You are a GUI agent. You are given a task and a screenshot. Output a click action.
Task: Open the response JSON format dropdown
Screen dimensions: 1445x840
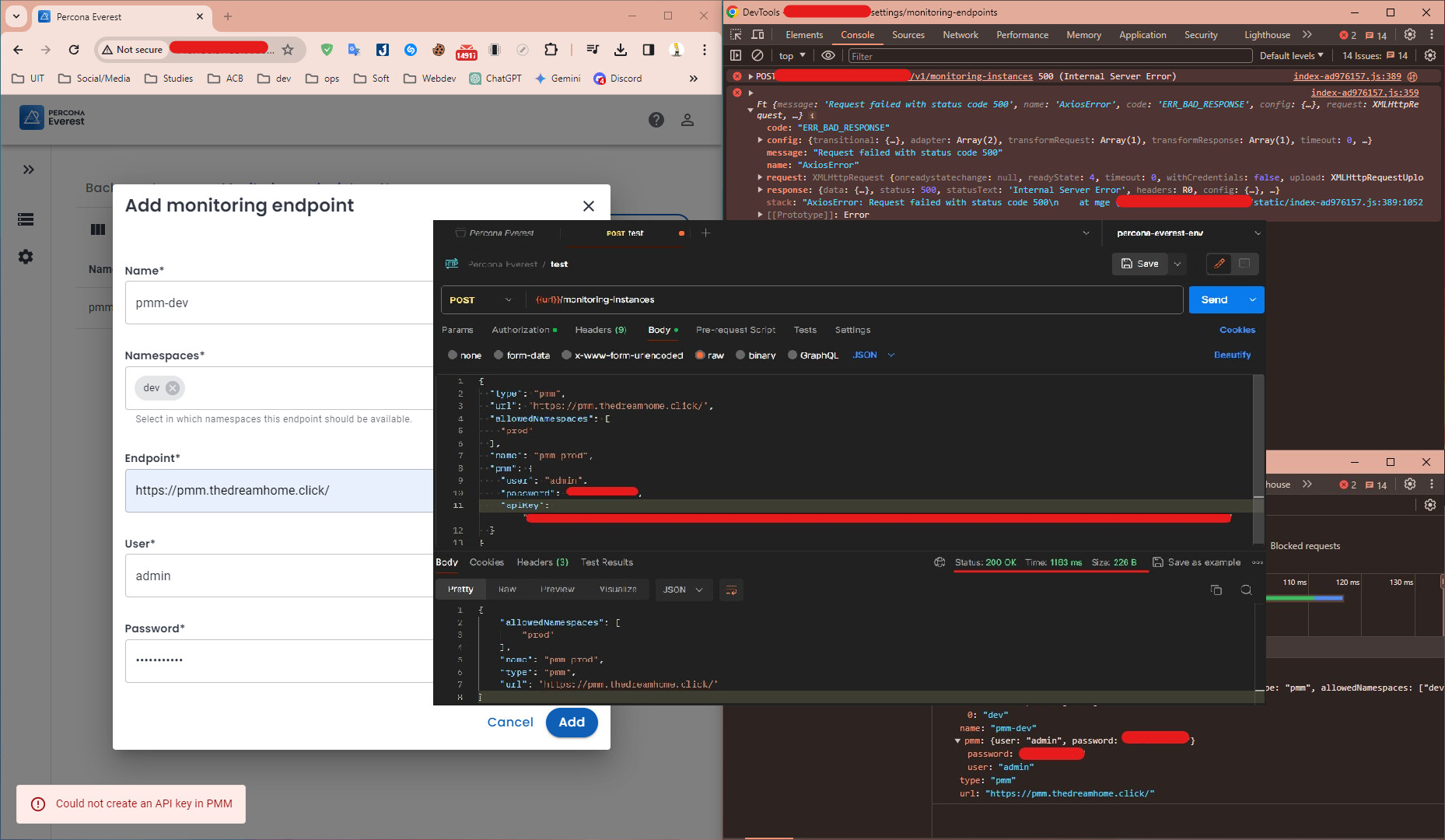[x=682, y=590]
